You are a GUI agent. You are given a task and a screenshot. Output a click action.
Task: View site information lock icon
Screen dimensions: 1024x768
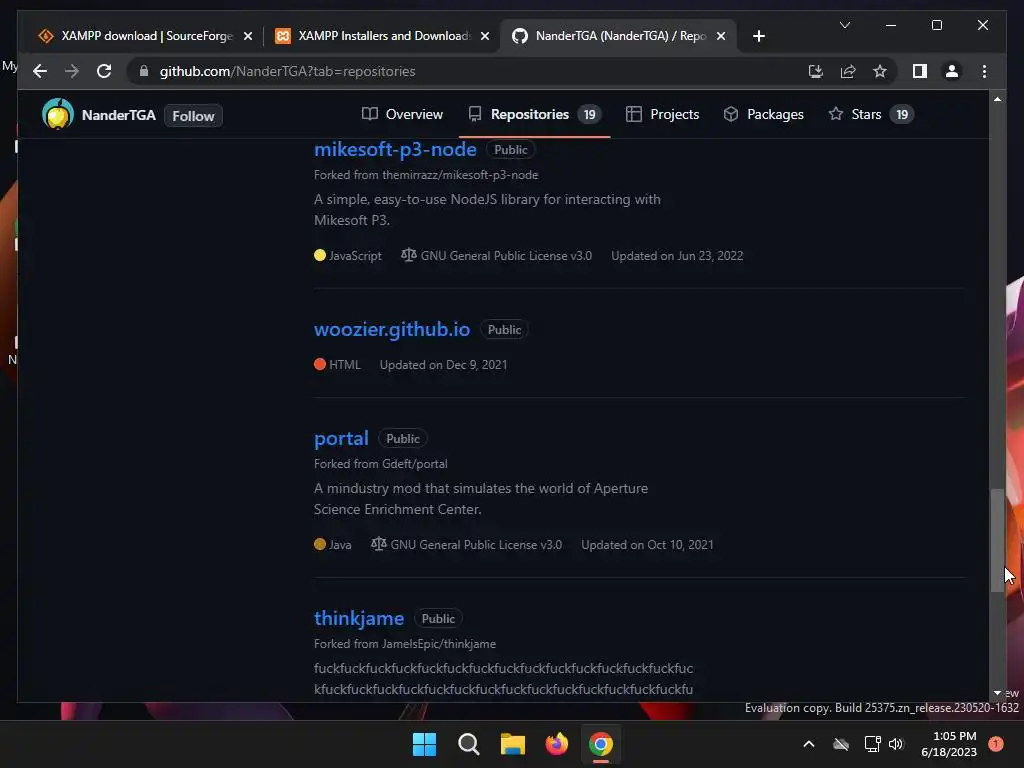coord(144,71)
